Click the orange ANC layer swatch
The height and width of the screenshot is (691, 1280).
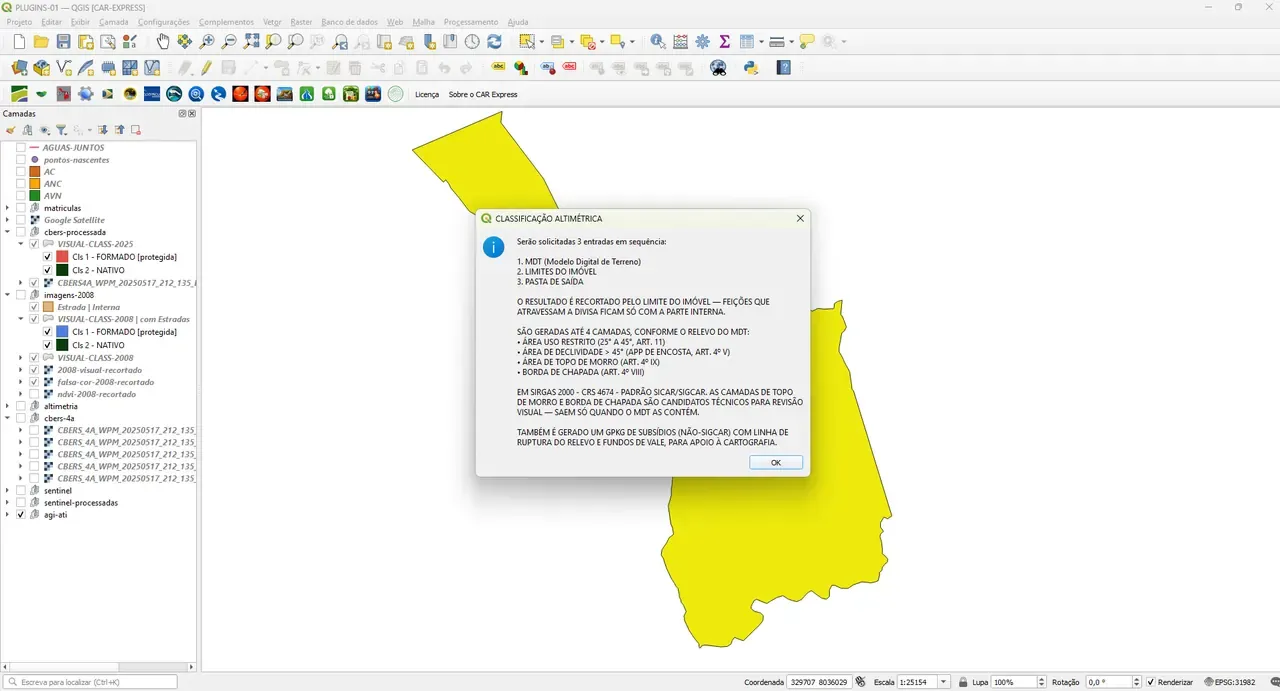(34, 184)
